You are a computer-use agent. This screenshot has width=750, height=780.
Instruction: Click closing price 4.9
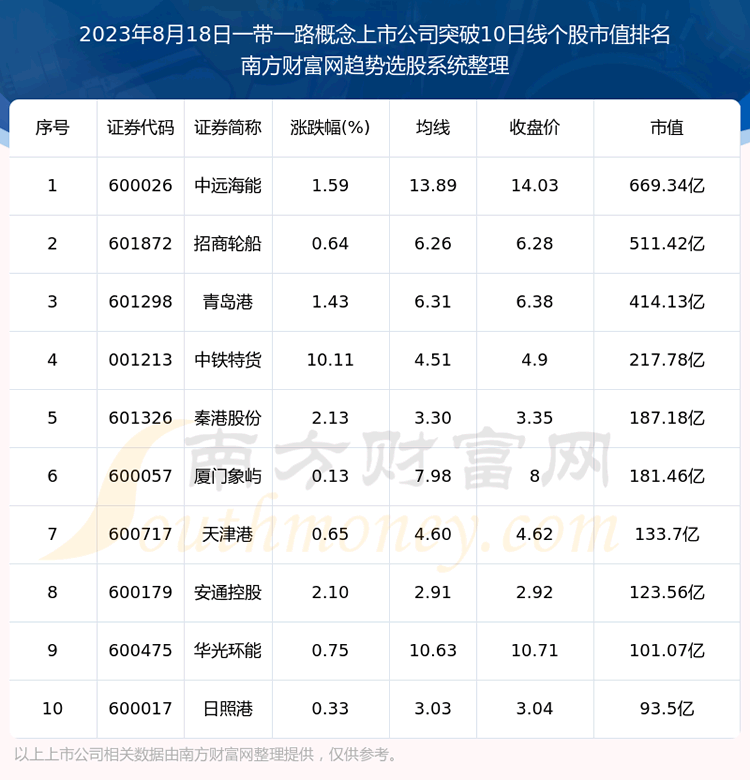pyautogui.click(x=535, y=360)
